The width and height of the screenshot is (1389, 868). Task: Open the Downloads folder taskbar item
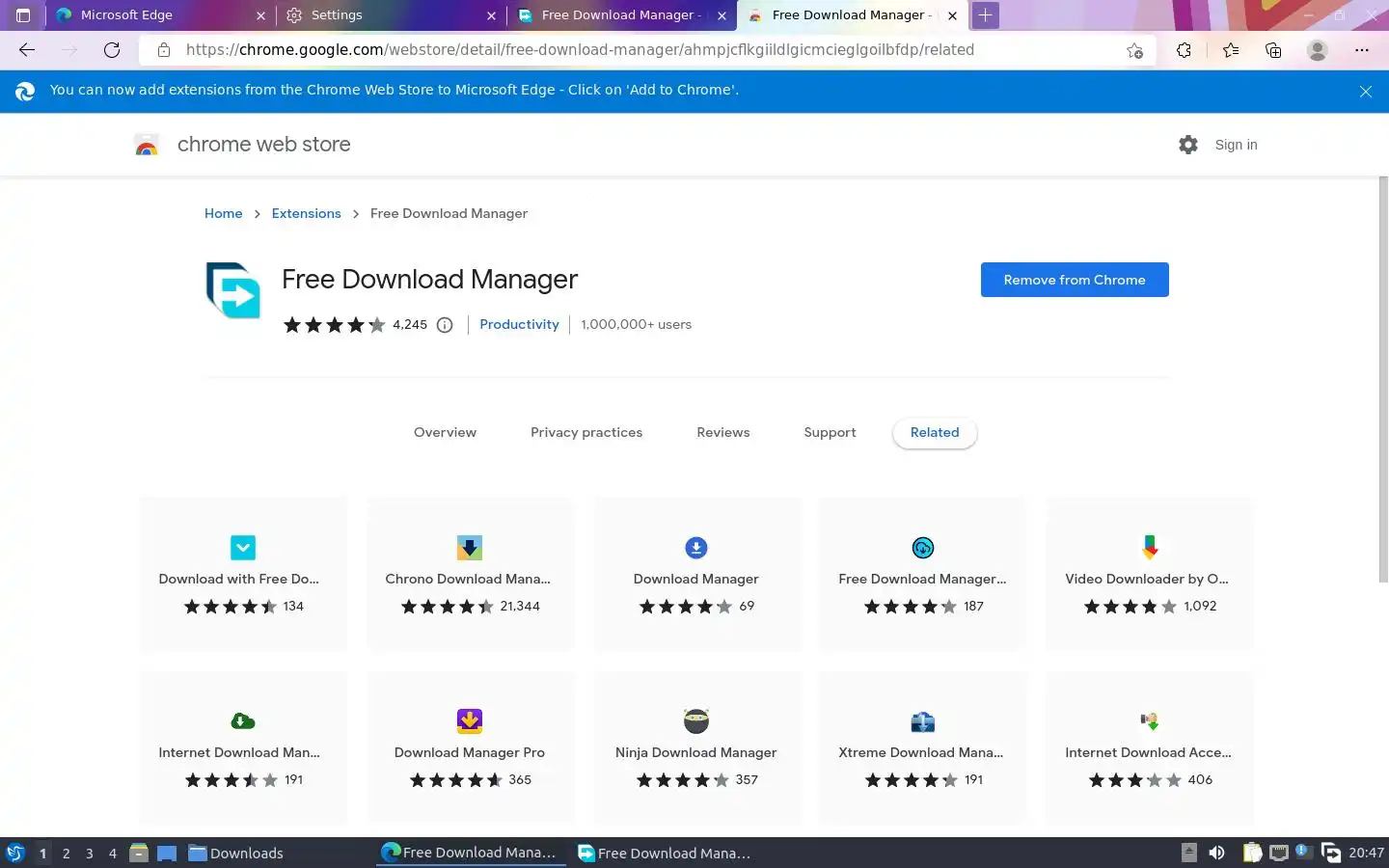tap(236, 854)
